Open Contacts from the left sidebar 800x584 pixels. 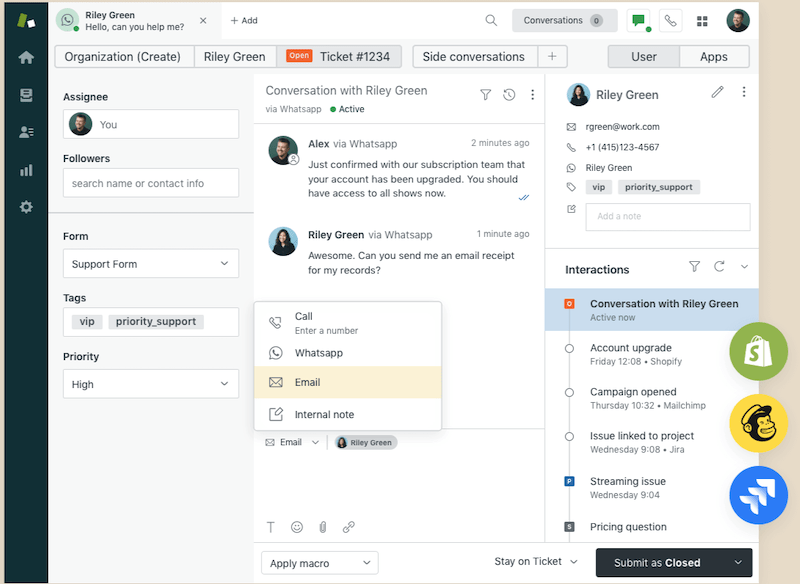click(25, 132)
